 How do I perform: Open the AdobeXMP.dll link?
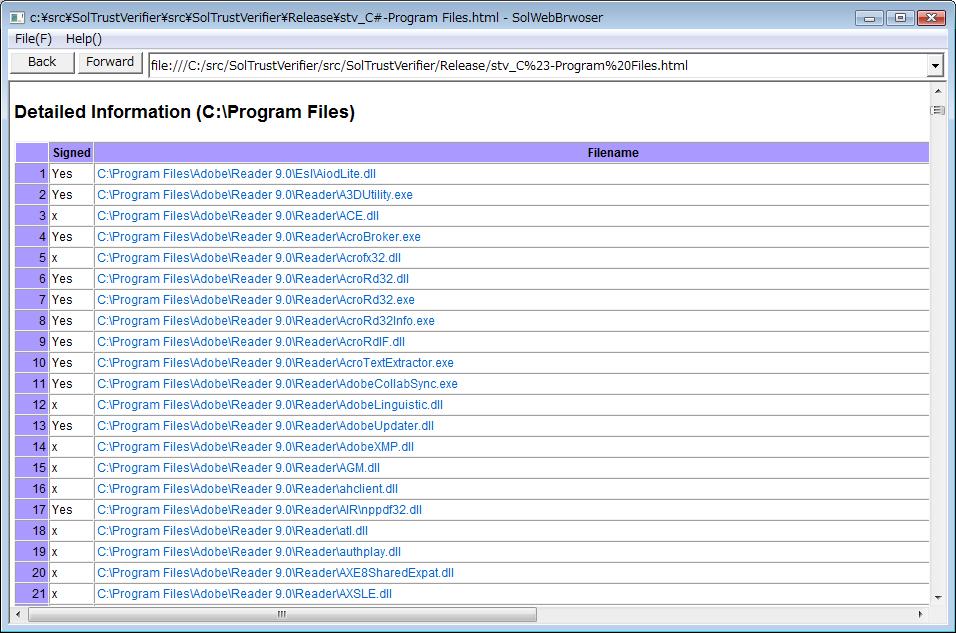(x=255, y=447)
